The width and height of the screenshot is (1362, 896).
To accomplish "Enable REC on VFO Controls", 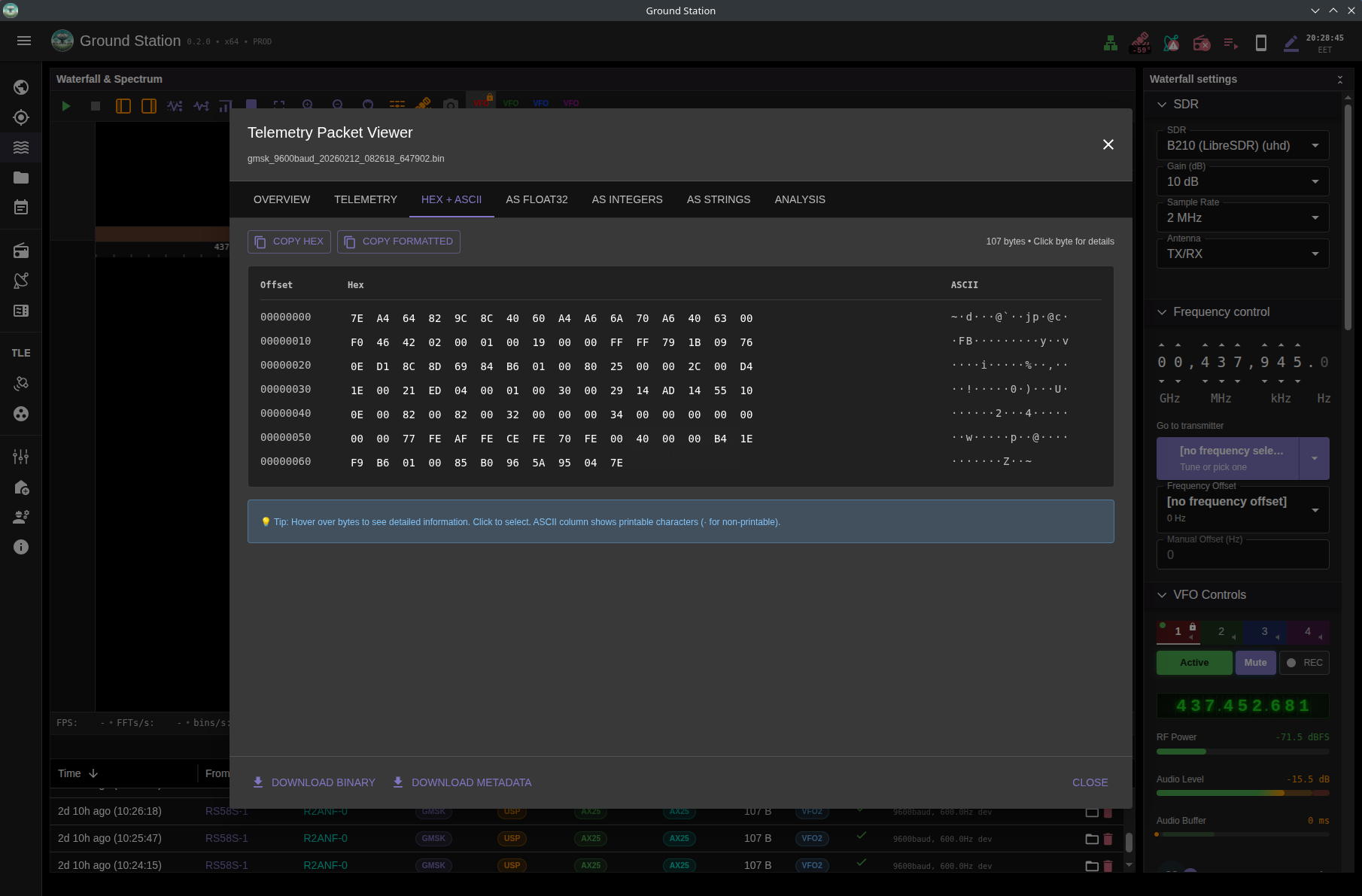I will click(1304, 663).
